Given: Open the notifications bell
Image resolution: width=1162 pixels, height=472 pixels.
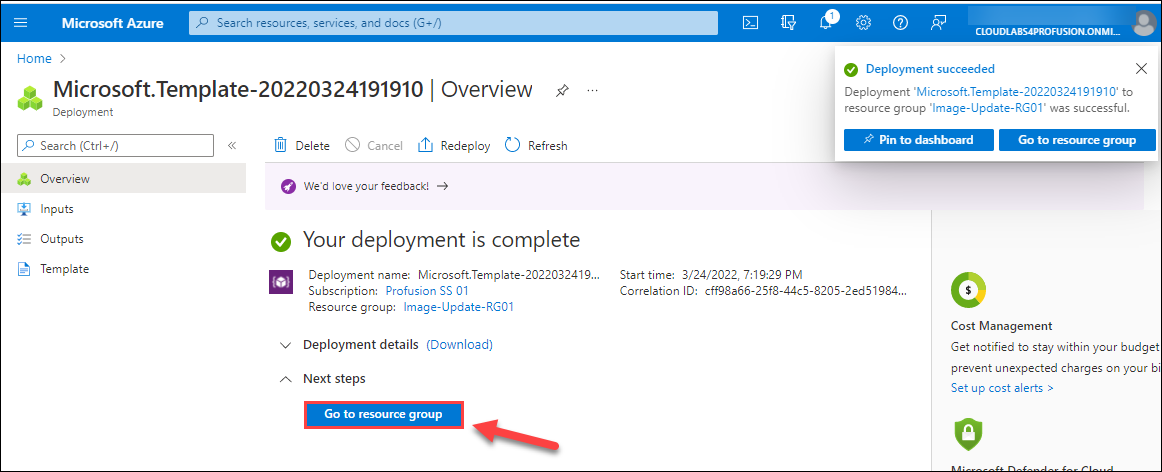Looking at the screenshot, I should (x=826, y=23).
